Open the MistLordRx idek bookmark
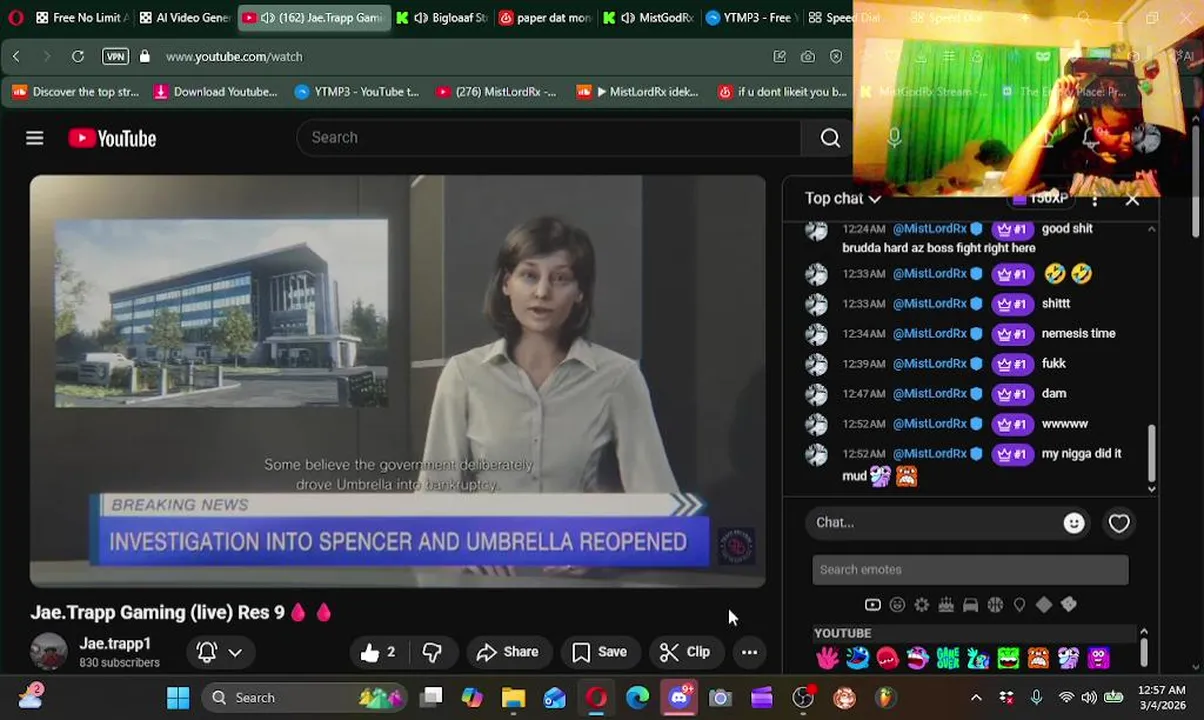The width and height of the screenshot is (1204, 720). coord(638,92)
